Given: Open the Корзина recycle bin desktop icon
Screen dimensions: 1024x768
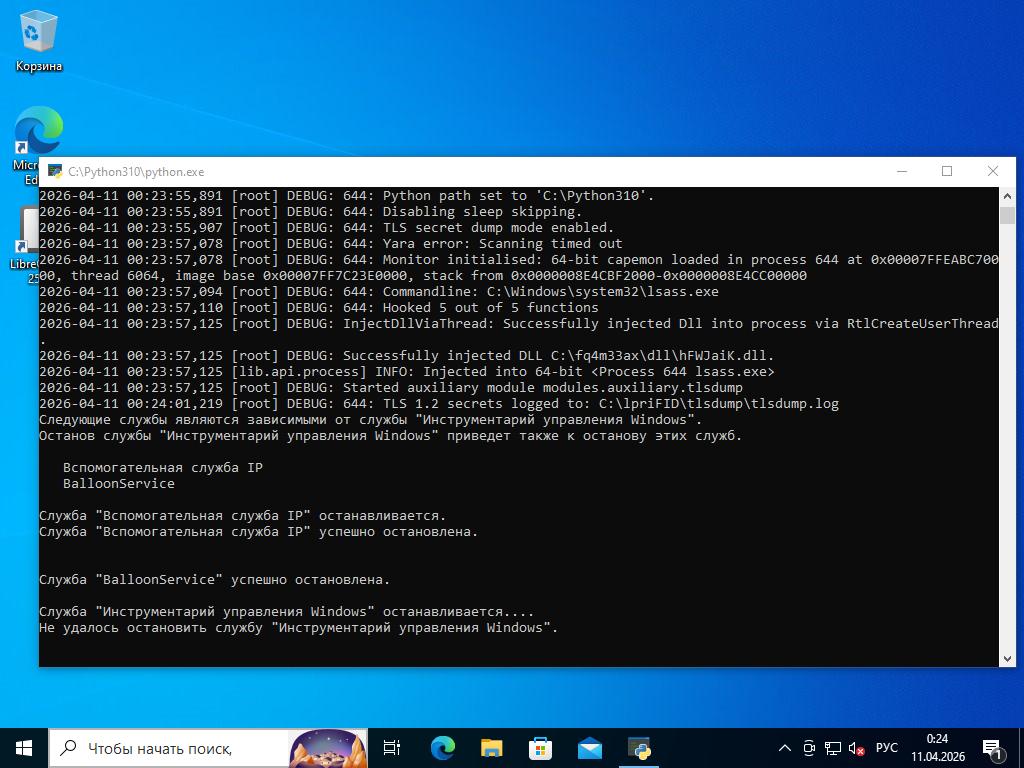Looking at the screenshot, I should (39, 40).
